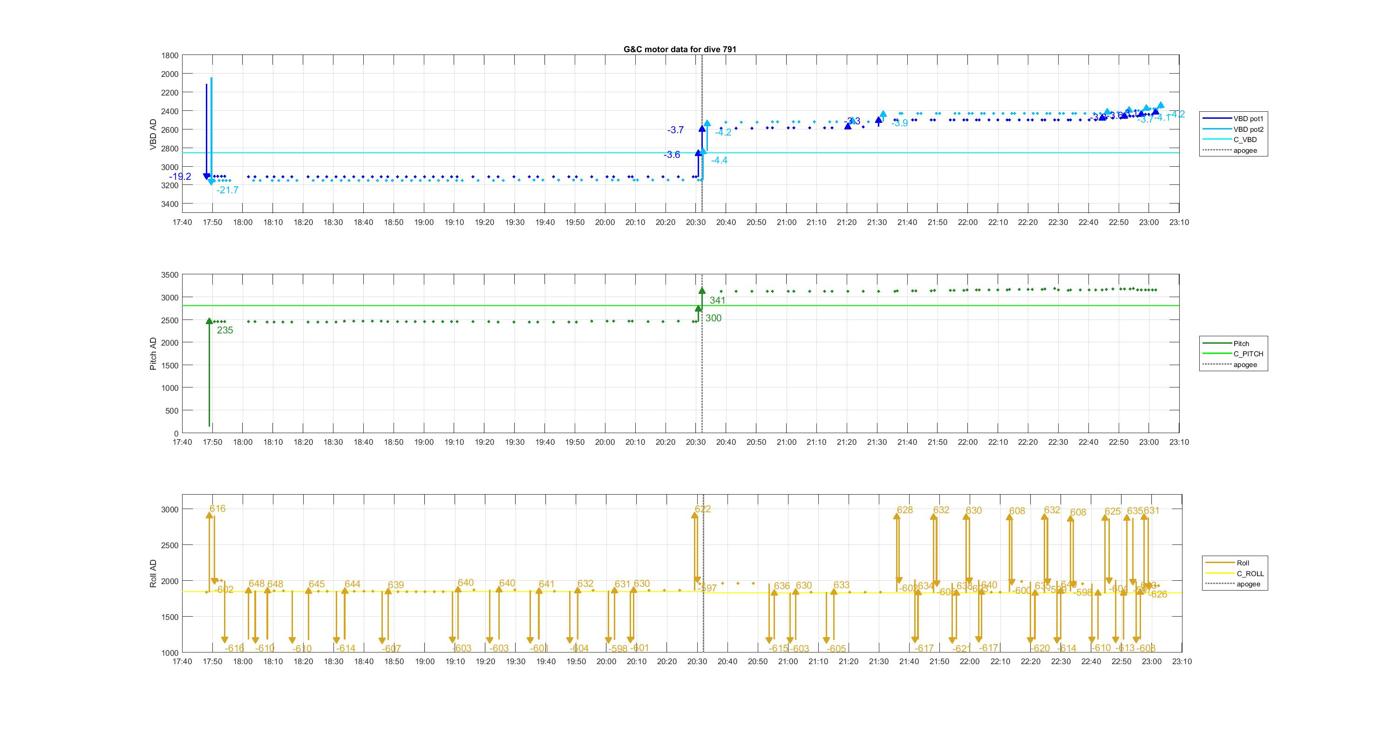Click the '-620' roll data label
Viewport: 1400px width, 733px height.
click(x=1040, y=648)
